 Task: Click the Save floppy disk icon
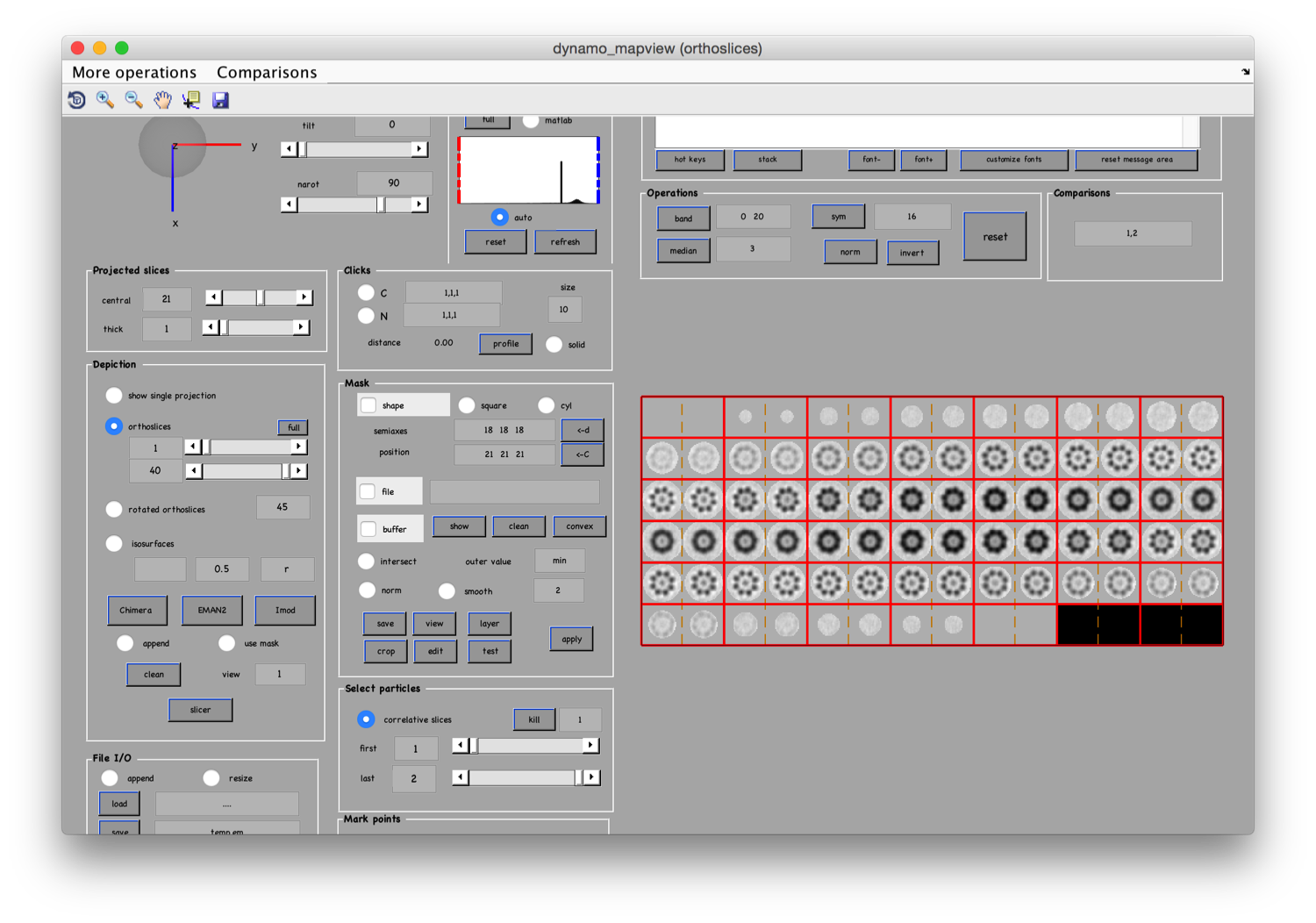coord(220,100)
